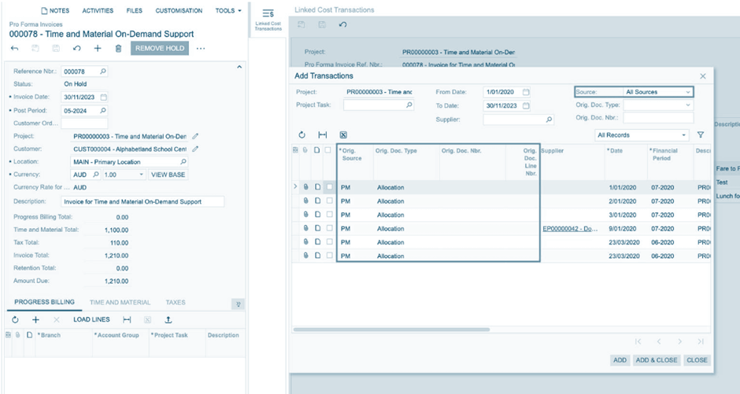Select the row dated 9/01/2020

[x=329, y=228]
